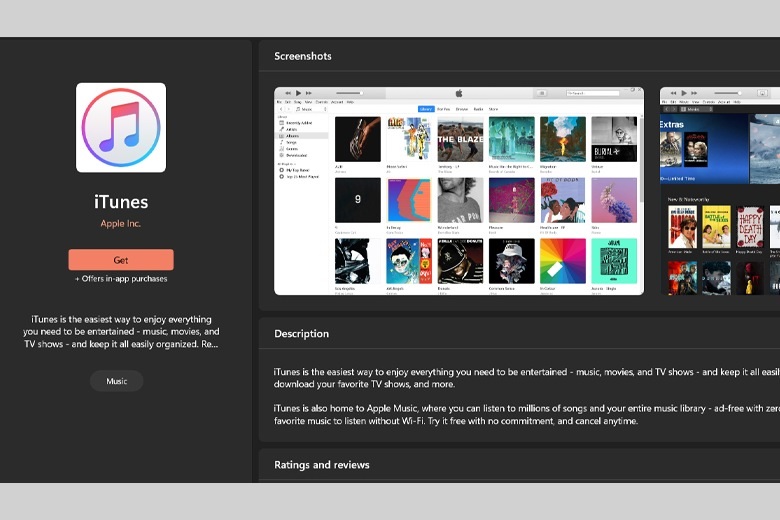Click the '+ Offers in-app purchases' note
The image size is (780, 520).
pos(121,279)
